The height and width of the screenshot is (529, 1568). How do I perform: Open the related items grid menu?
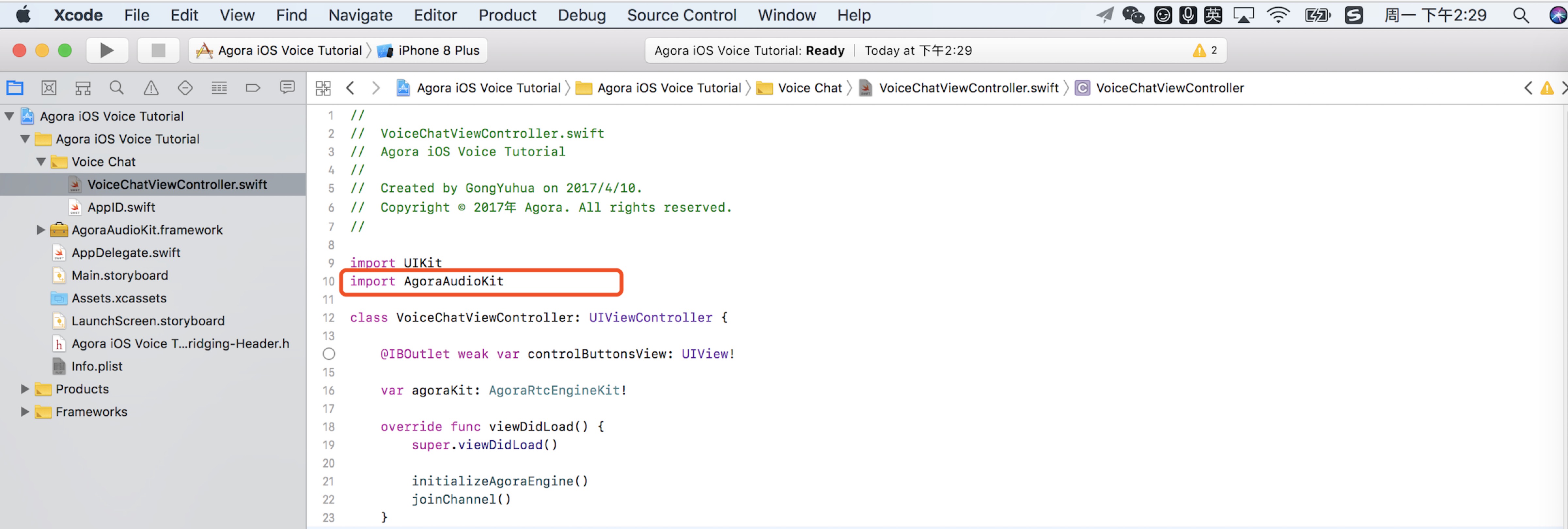click(323, 88)
